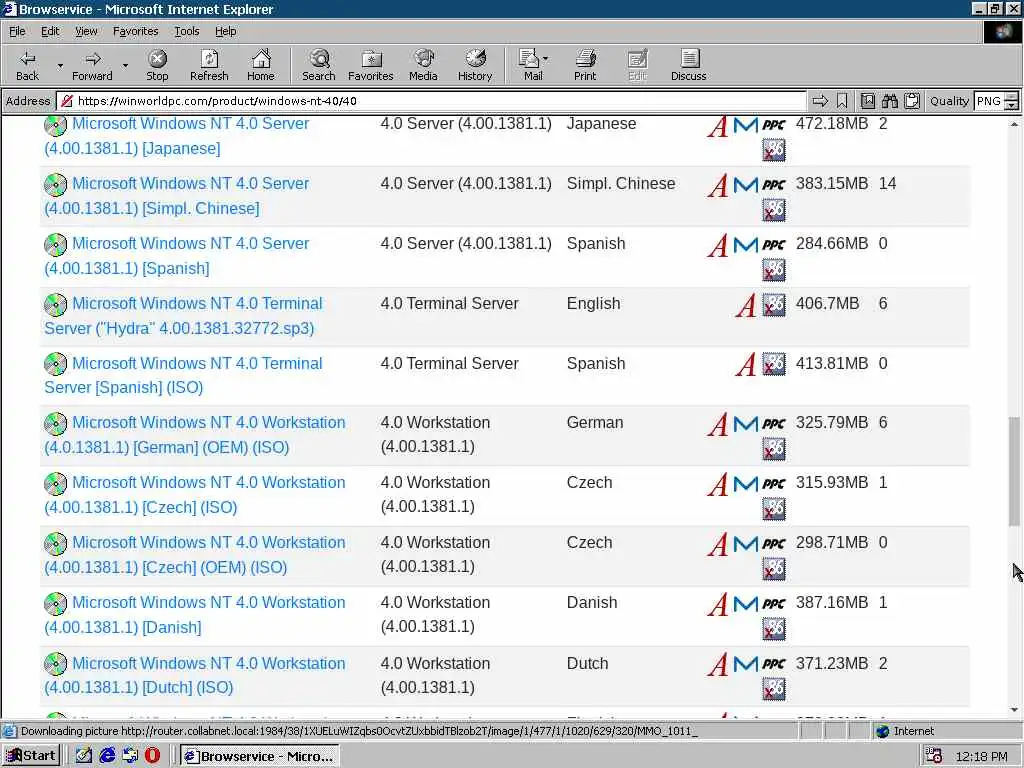Show the History pane

coord(475,65)
